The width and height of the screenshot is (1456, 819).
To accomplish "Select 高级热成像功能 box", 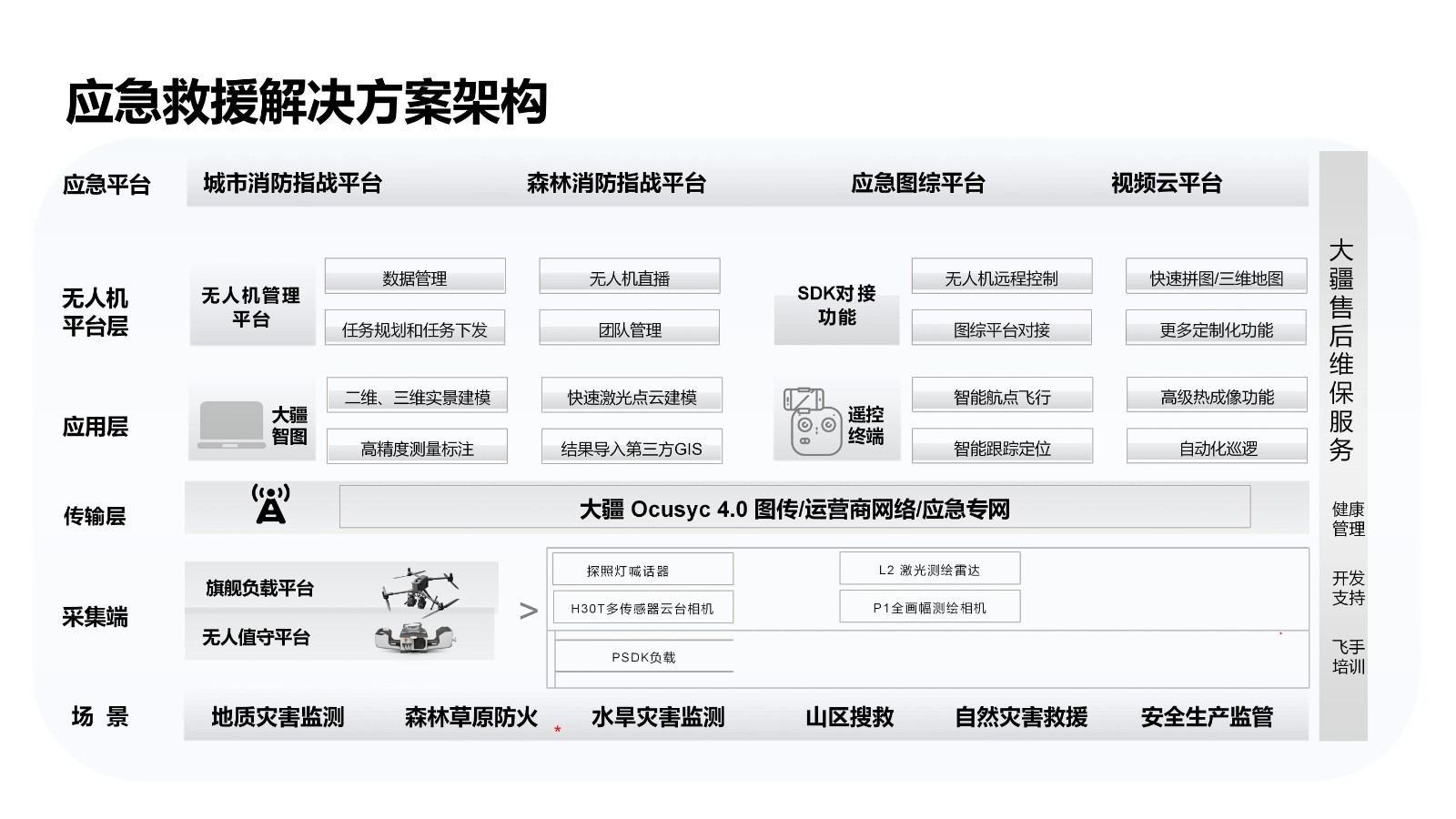I will [x=1217, y=397].
